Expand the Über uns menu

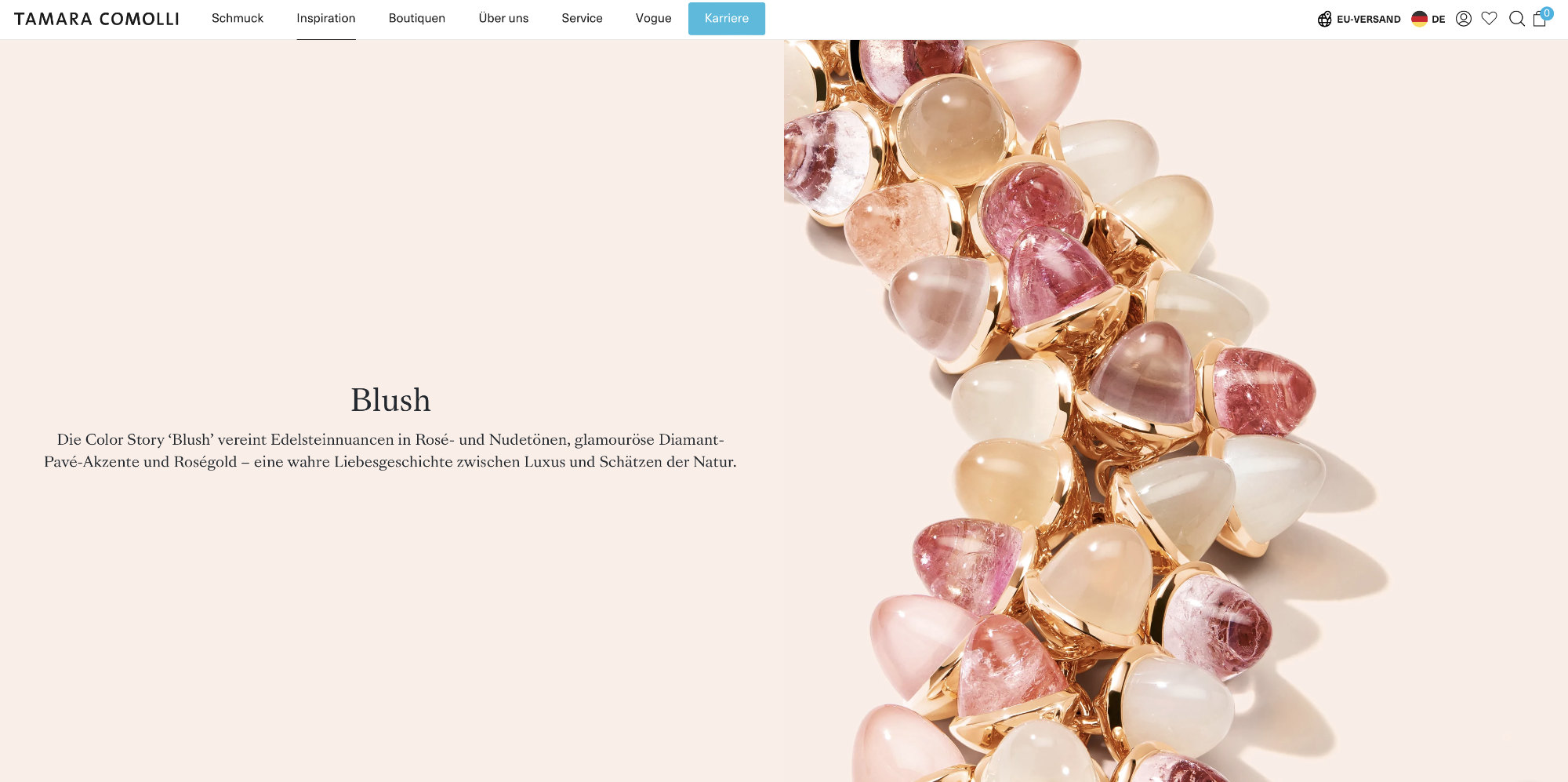pyautogui.click(x=503, y=18)
